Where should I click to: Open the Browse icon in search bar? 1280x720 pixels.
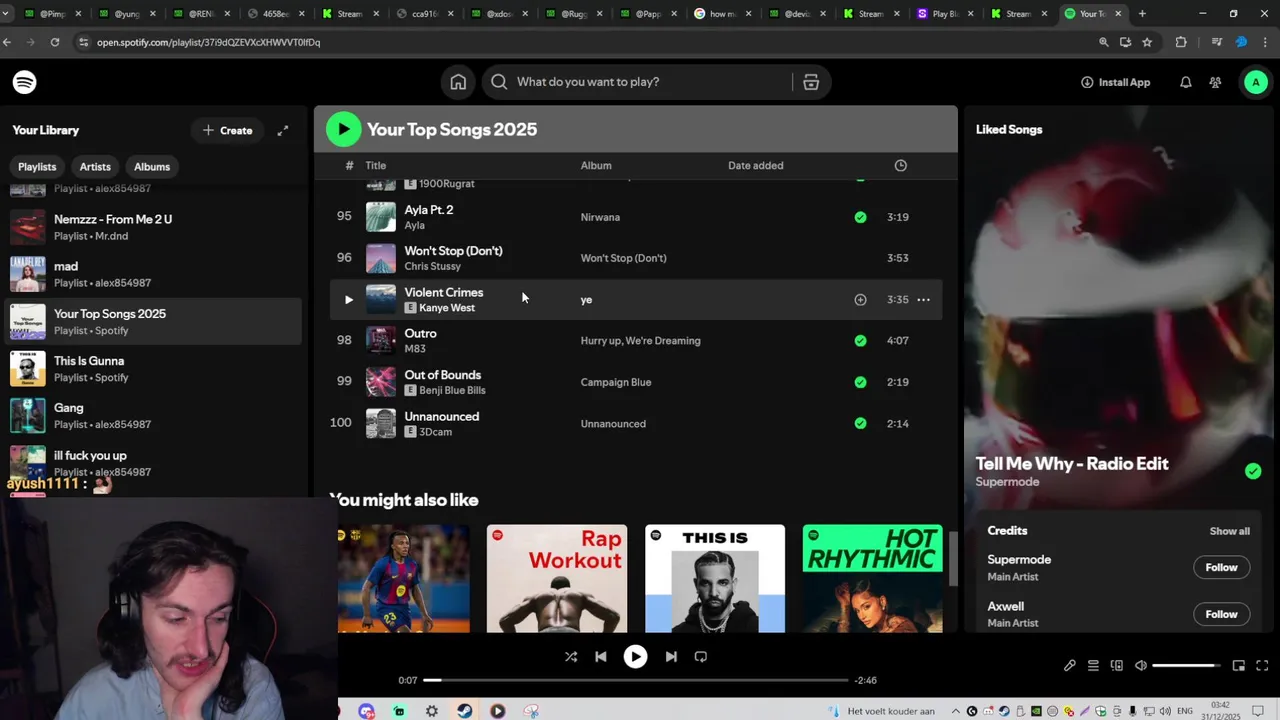pos(811,82)
